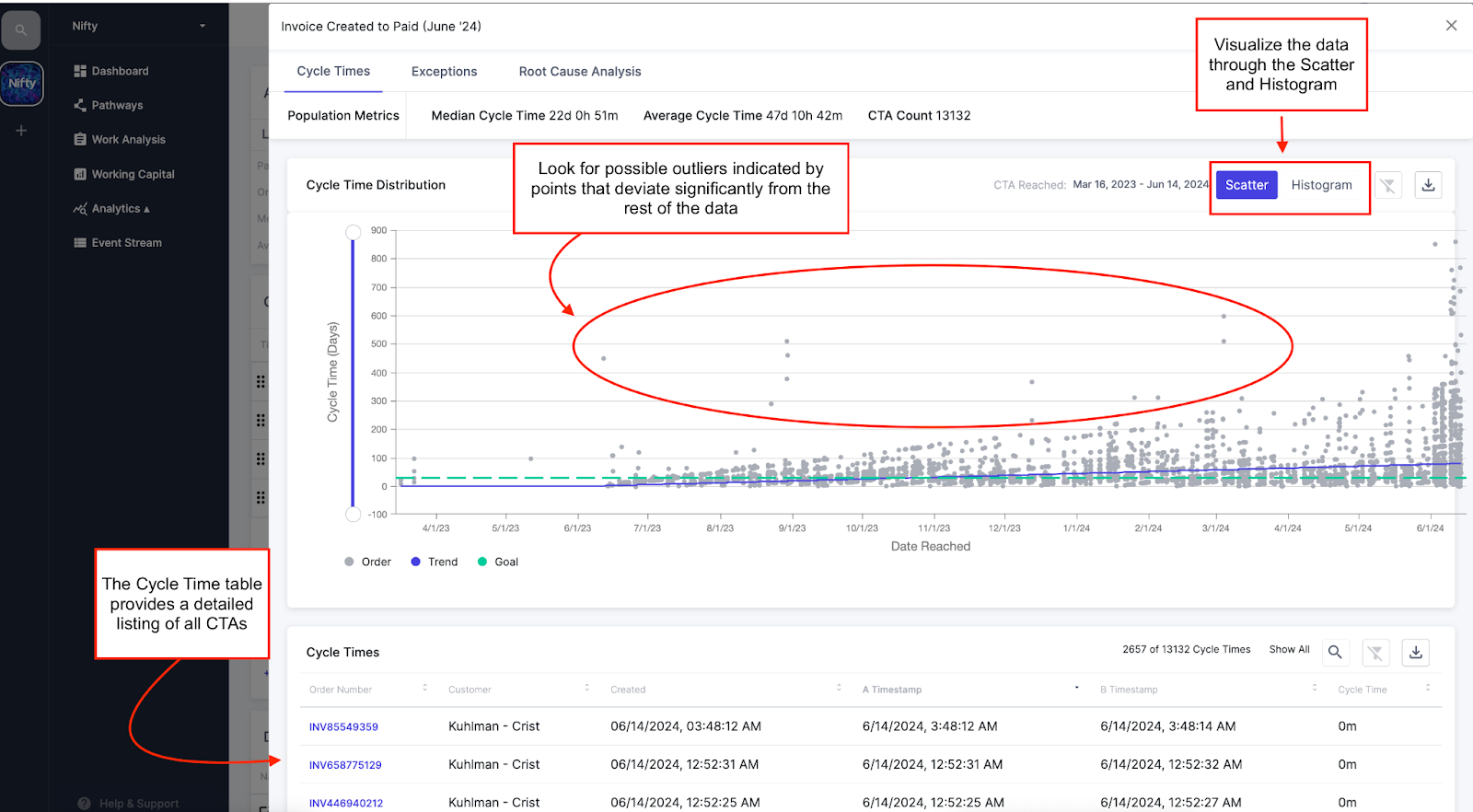Image resolution: width=1473 pixels, height=812 pixels.
Task: Switch to the Exceptions tab
Action: 444,72
